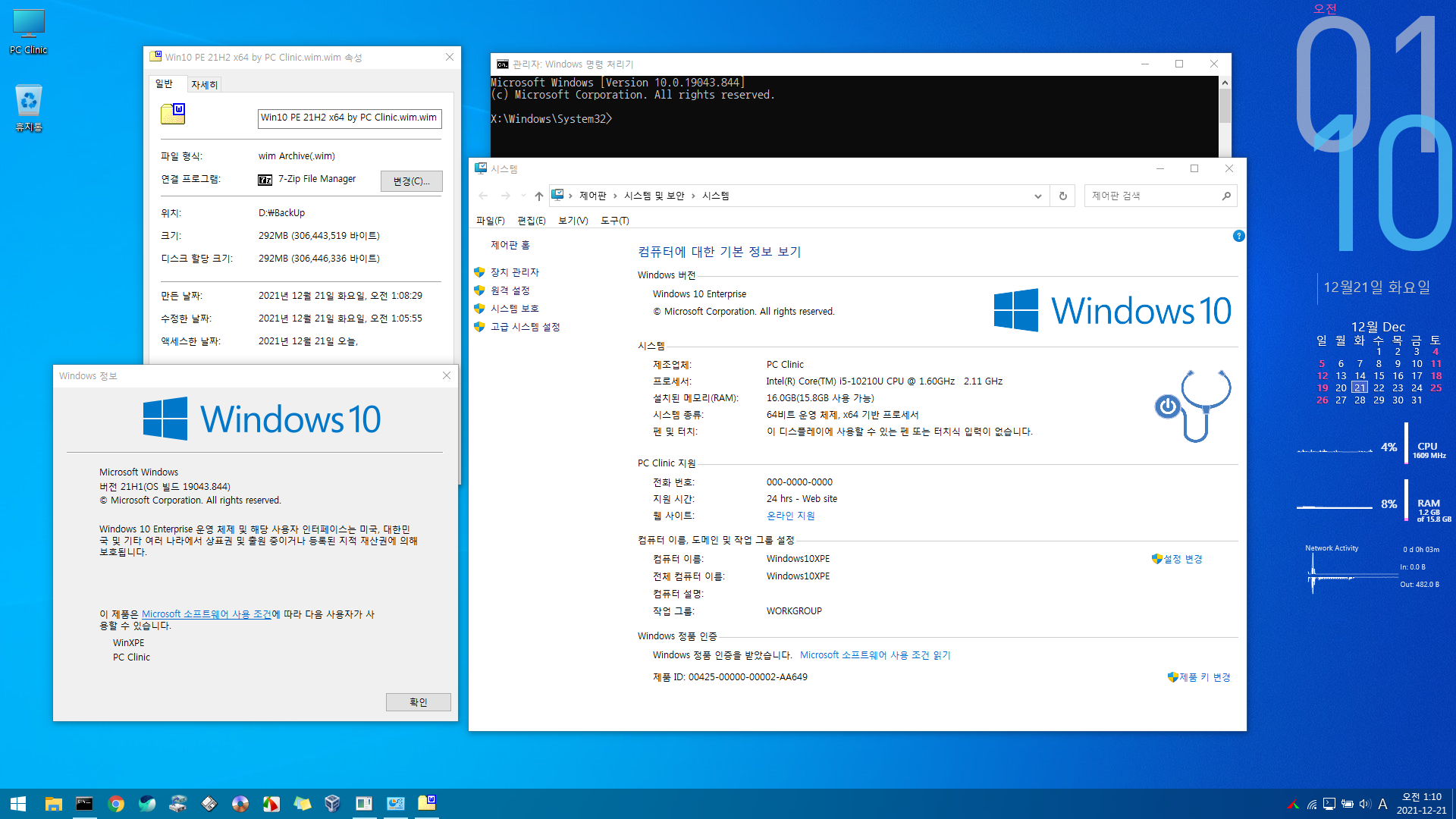Open the battery power tray icon
The width and height of the screenshot is (1456, 819).
tap(1348, 805)
